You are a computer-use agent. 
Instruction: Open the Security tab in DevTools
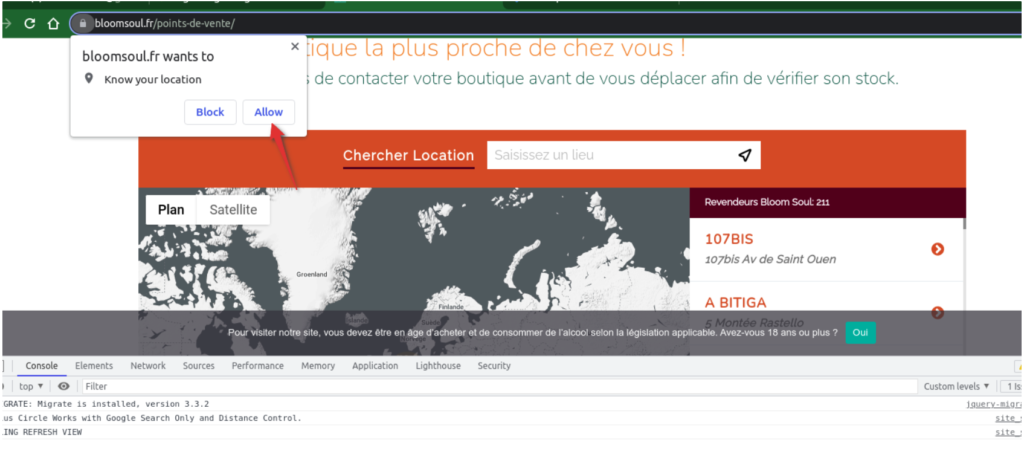point(494,366)
